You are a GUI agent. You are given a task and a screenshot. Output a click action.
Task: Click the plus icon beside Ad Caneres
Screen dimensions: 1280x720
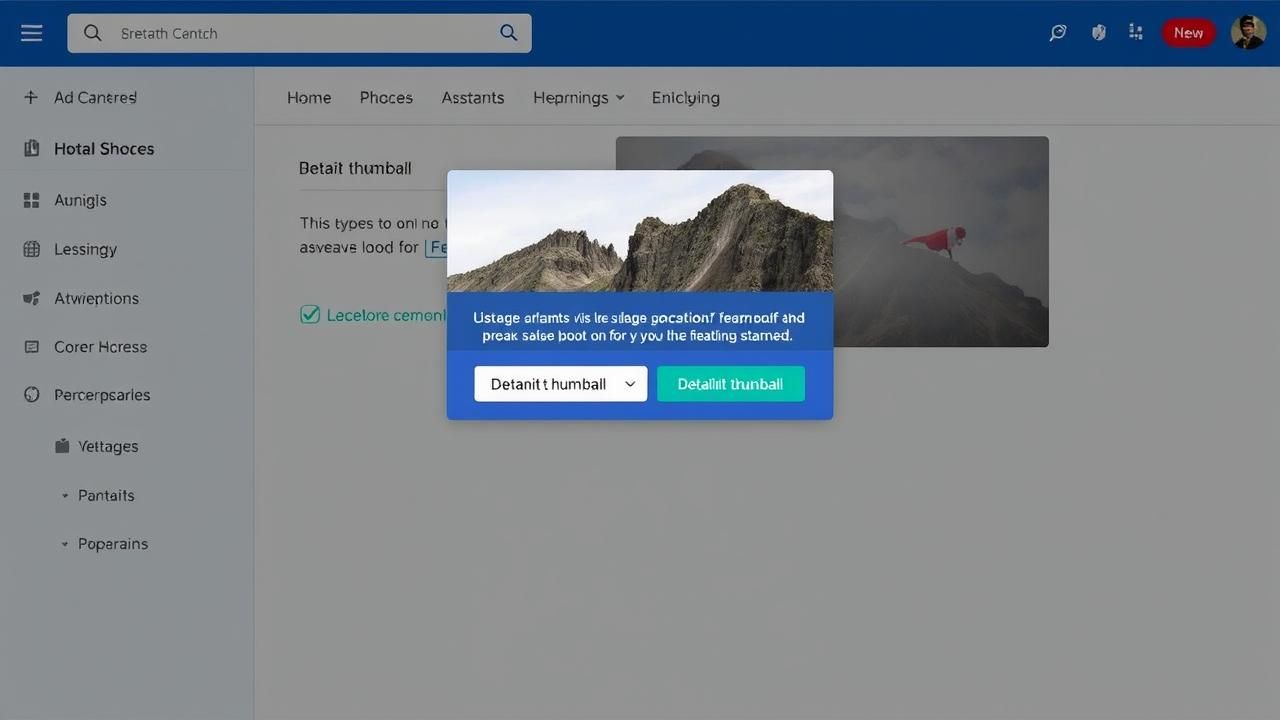[31, 97]
